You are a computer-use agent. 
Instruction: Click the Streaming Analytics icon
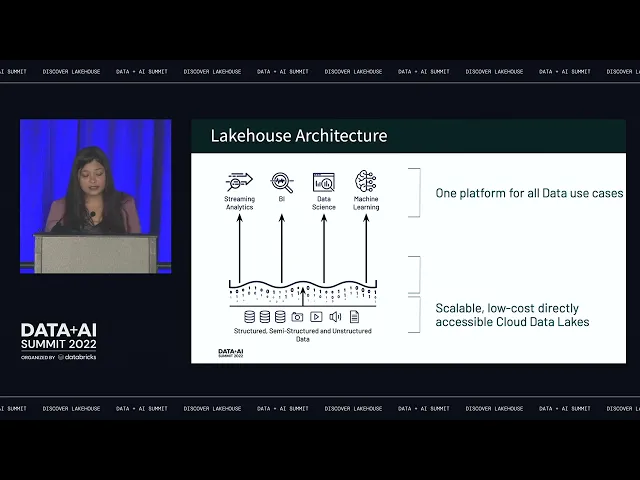239,182
